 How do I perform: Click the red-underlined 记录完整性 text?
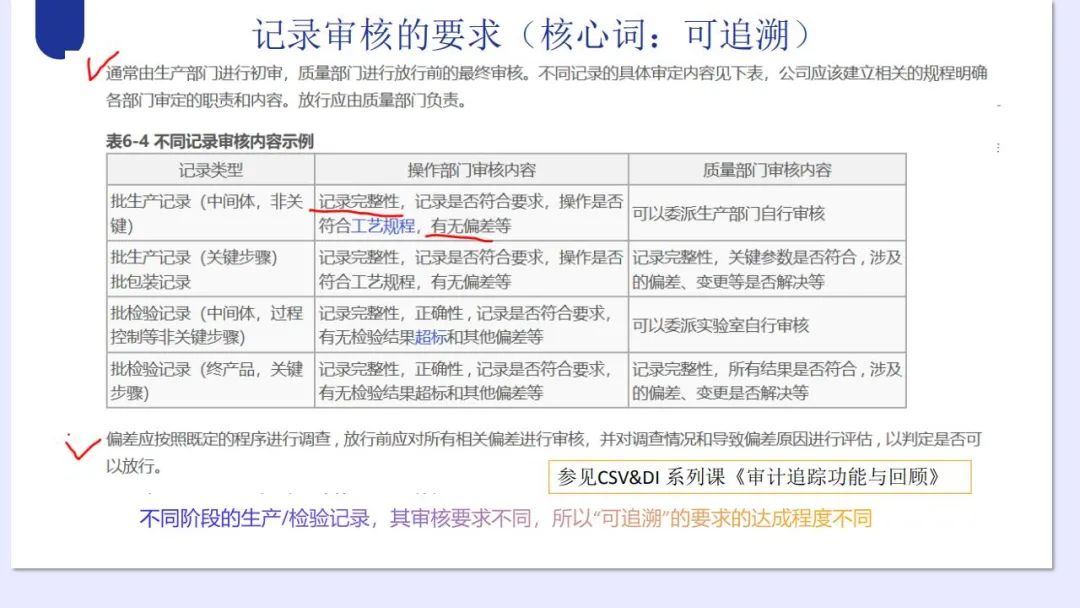[x=359, y=202]
